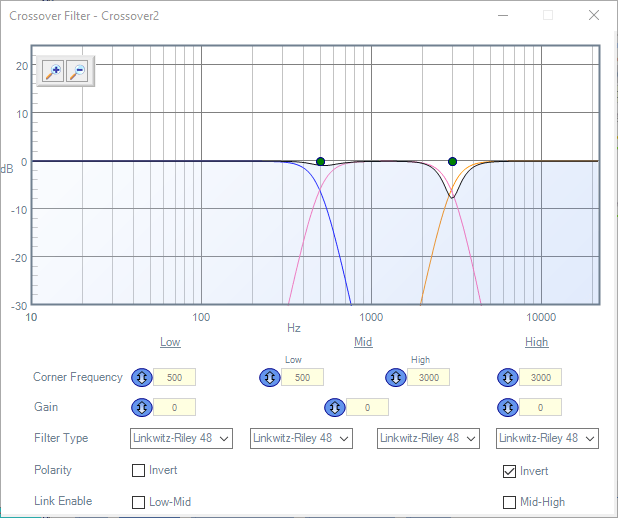Screen dimensions: 618x518
Task: Click the Low gain spinner icon
Action: click(142, 408)
